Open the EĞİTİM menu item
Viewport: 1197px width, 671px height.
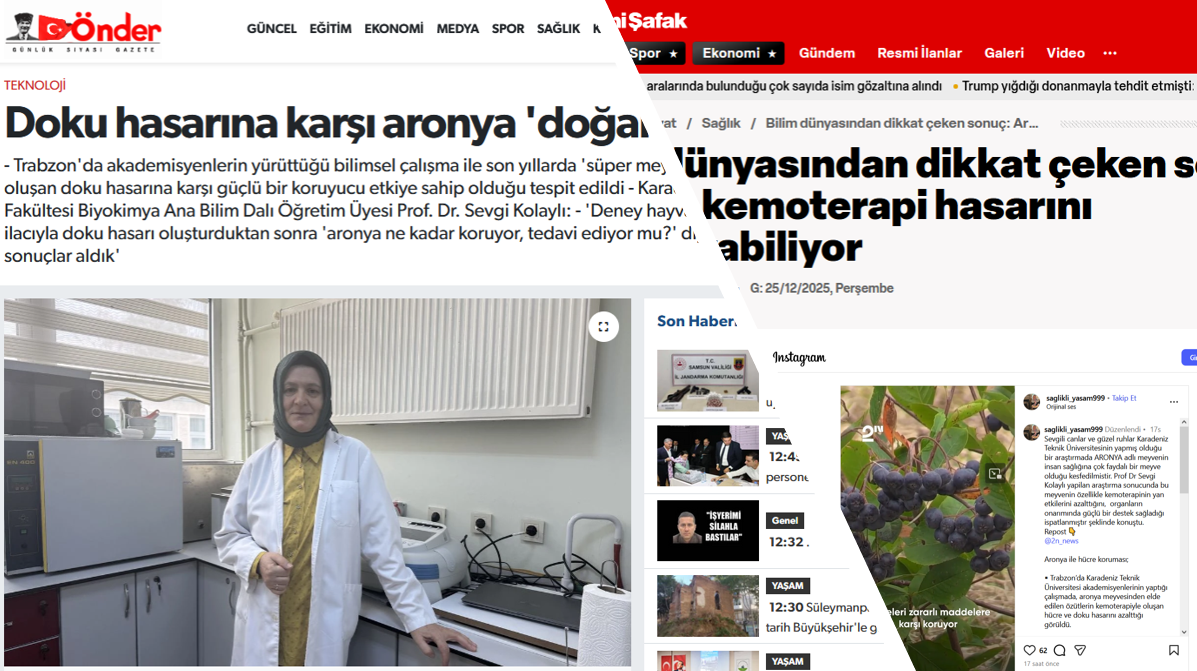(x=330, y=29)
